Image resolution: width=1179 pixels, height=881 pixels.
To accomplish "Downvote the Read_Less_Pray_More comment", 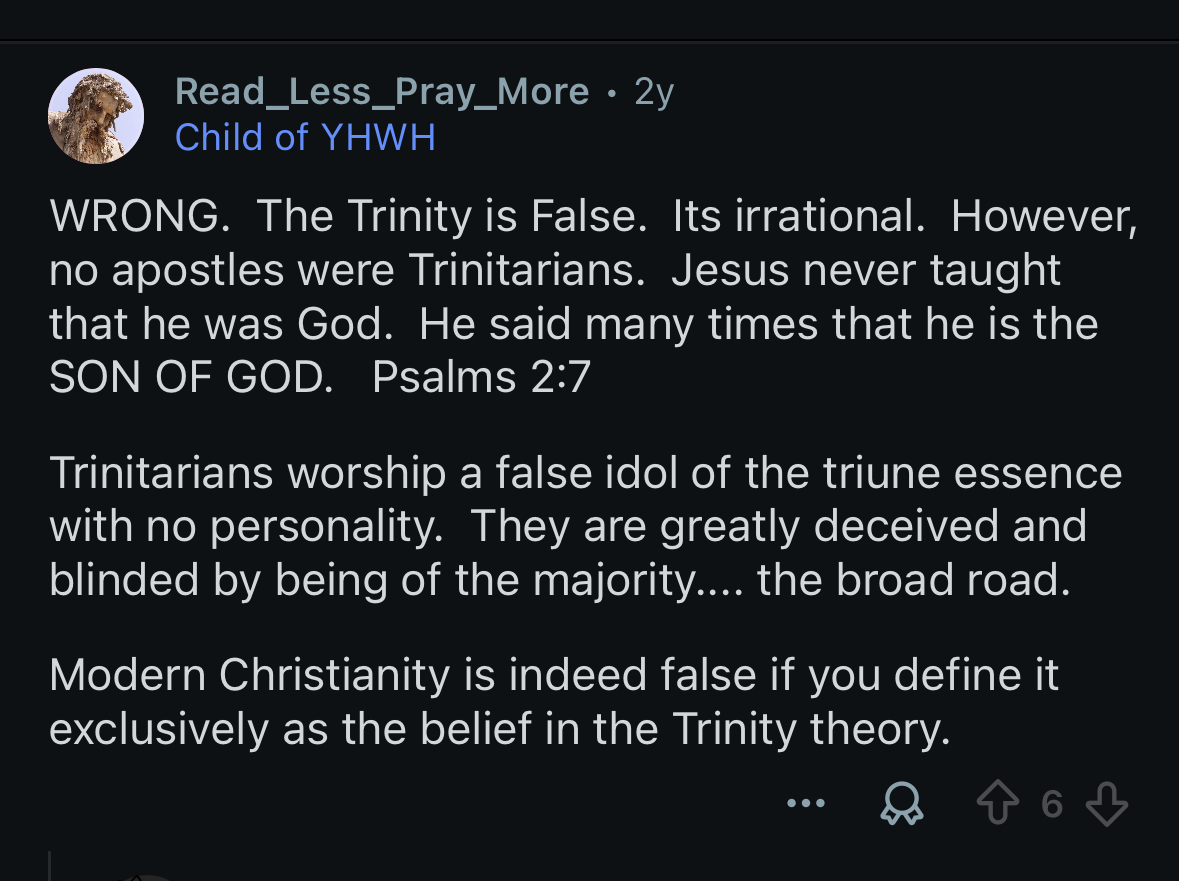I will 1106,804.
